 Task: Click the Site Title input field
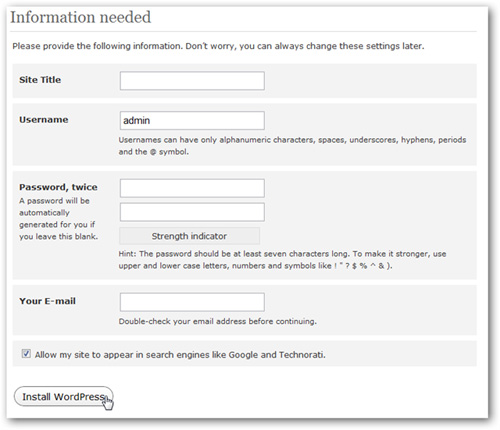192,81
